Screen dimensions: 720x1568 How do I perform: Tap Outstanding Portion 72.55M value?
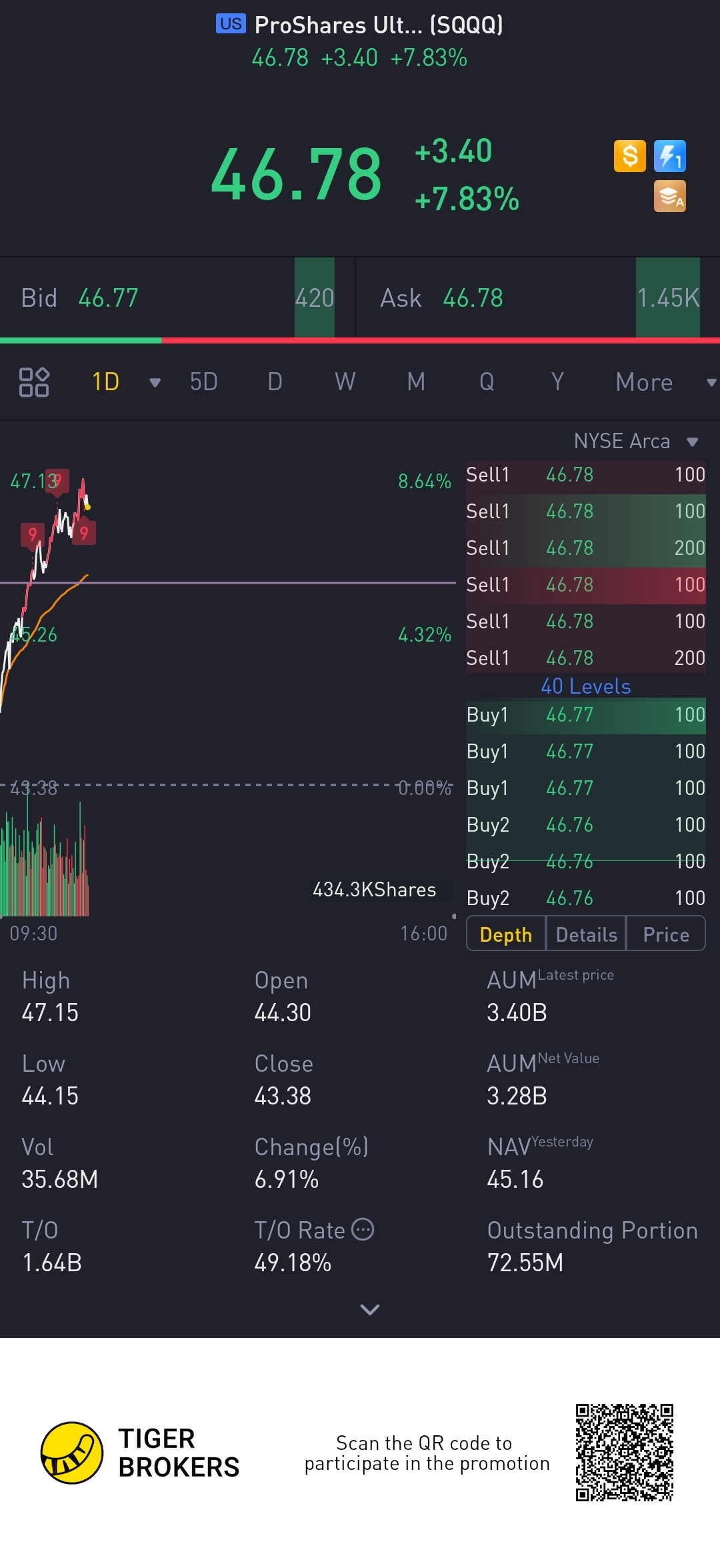coord(525,1263)
